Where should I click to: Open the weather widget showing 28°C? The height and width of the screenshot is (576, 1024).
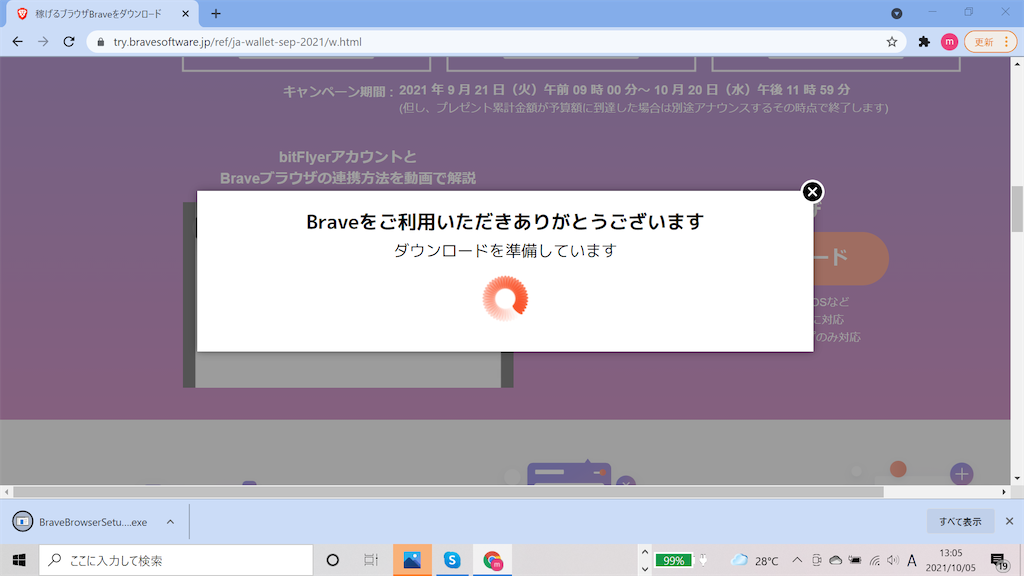tap(755, 560)
